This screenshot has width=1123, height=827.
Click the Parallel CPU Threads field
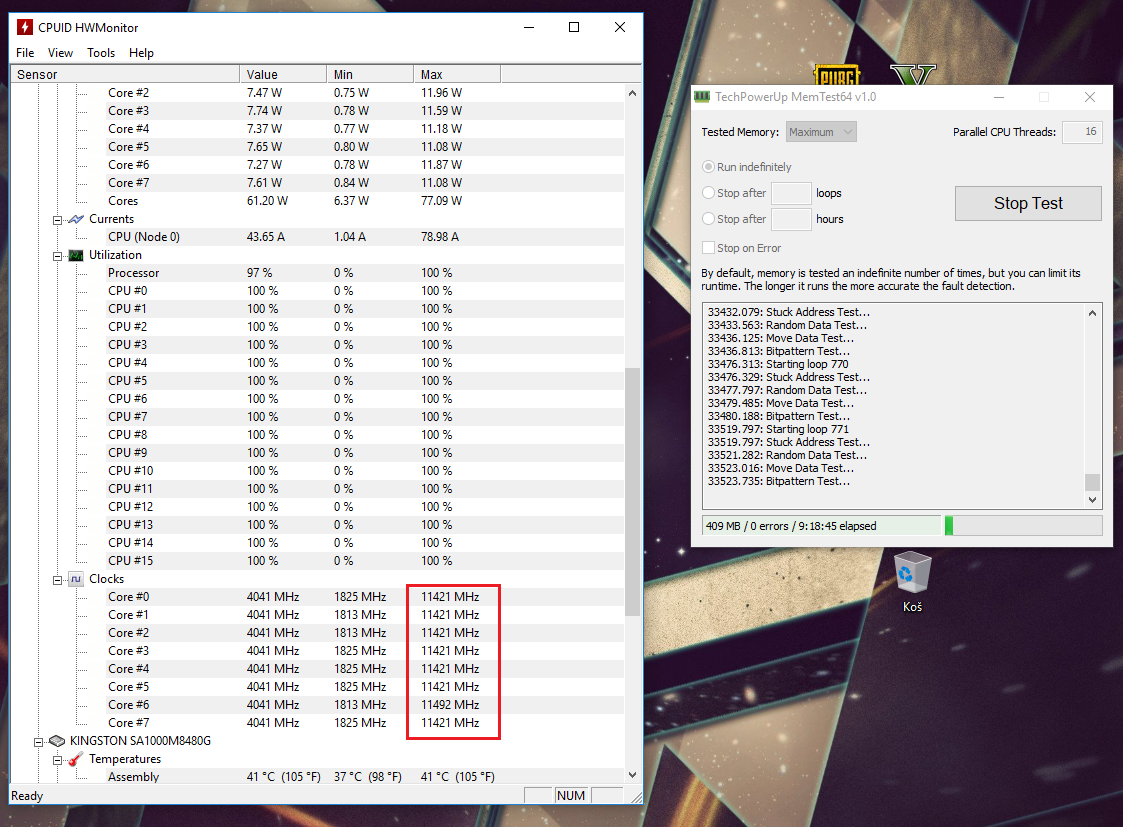pyautogui.click(x=1082, y=132)
